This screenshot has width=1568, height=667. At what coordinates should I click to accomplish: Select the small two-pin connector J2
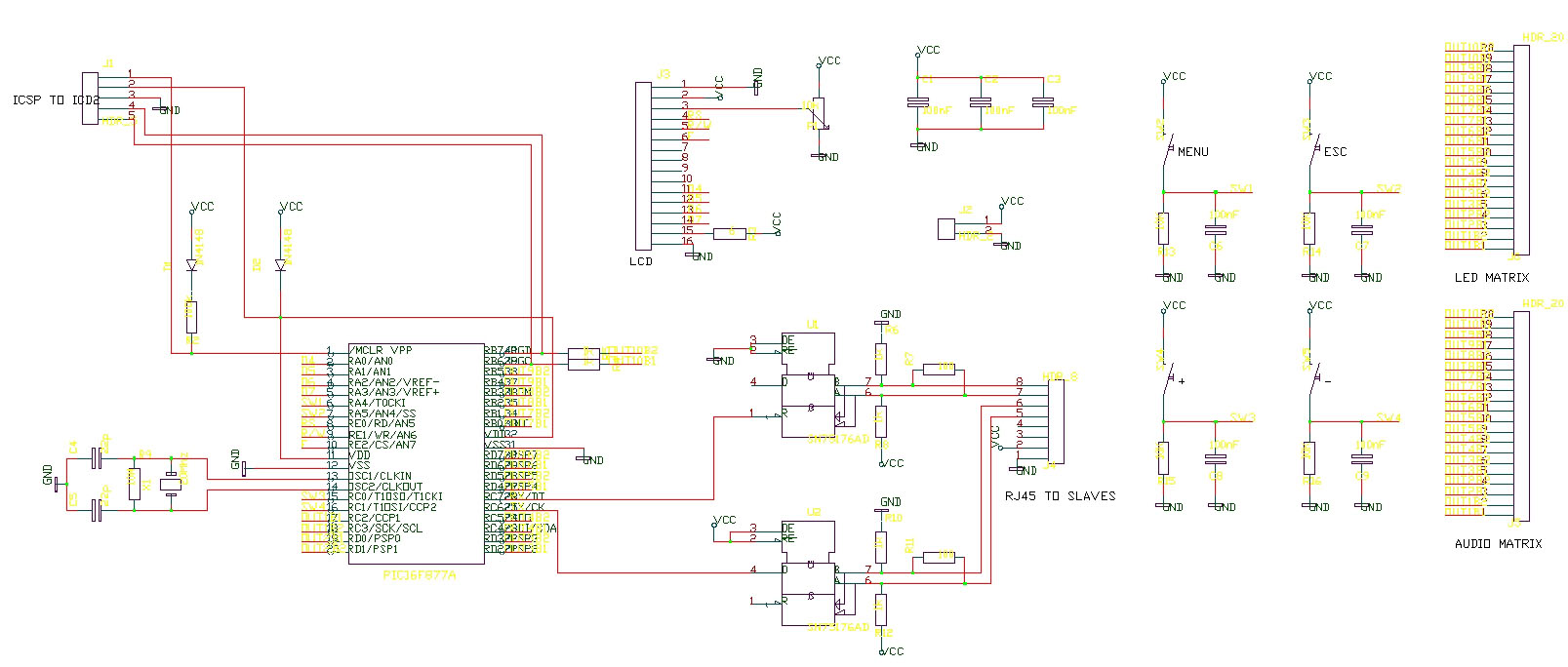tap(946, 229)
